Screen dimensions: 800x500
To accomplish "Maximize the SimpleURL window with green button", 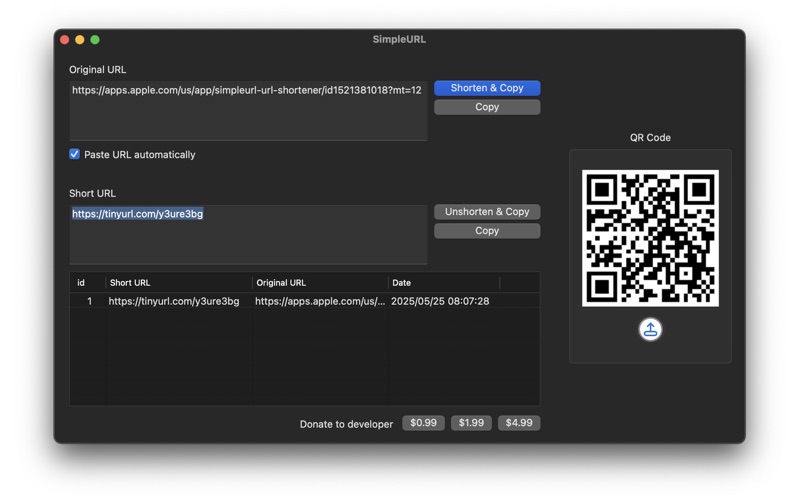I will pos(95,40).
